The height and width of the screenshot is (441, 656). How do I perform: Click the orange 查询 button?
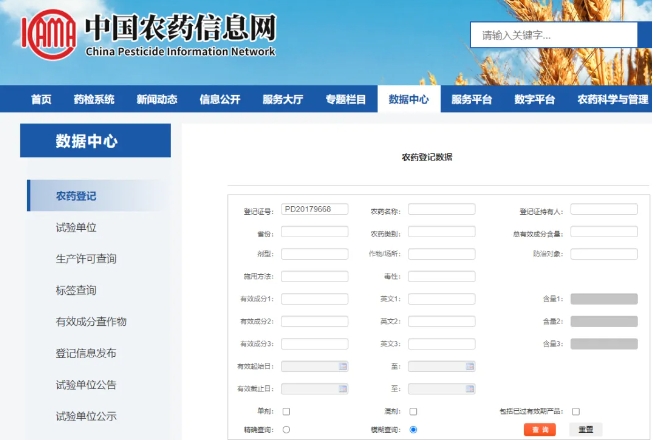click(539, 430)
